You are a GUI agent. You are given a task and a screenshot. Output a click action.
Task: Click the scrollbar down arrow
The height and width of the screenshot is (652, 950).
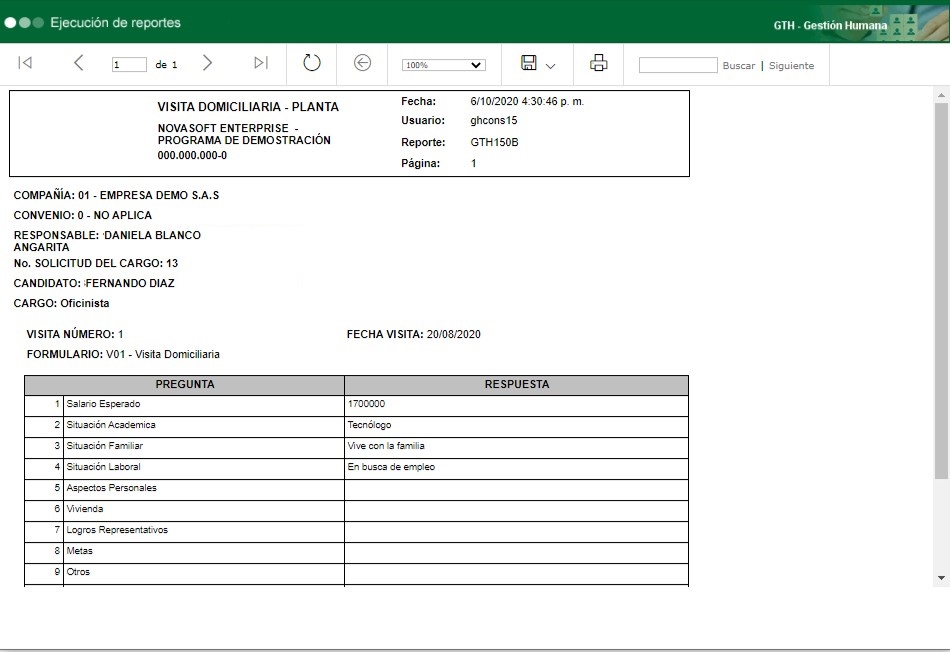coord(940,578)
